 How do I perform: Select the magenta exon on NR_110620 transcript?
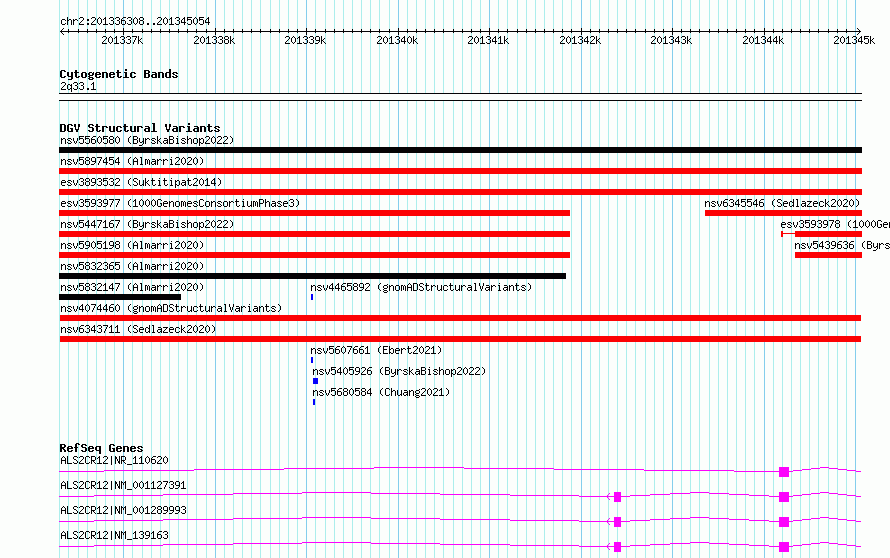tap(784, 472)
